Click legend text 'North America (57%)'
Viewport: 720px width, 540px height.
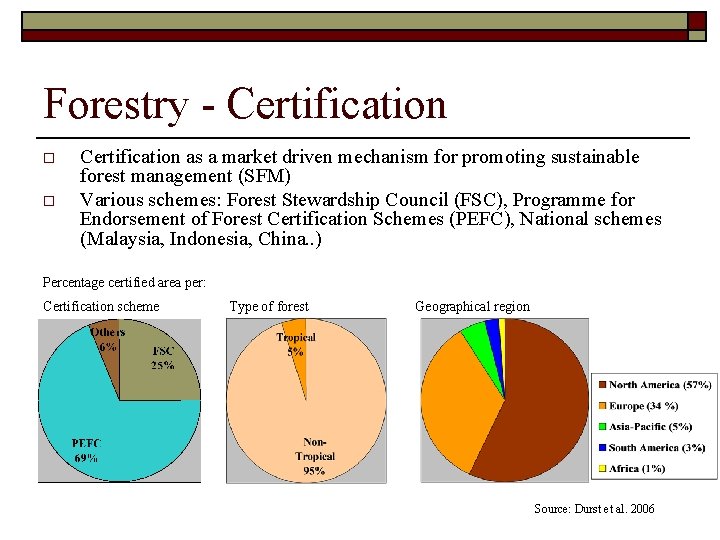click(x=660, y=385)
